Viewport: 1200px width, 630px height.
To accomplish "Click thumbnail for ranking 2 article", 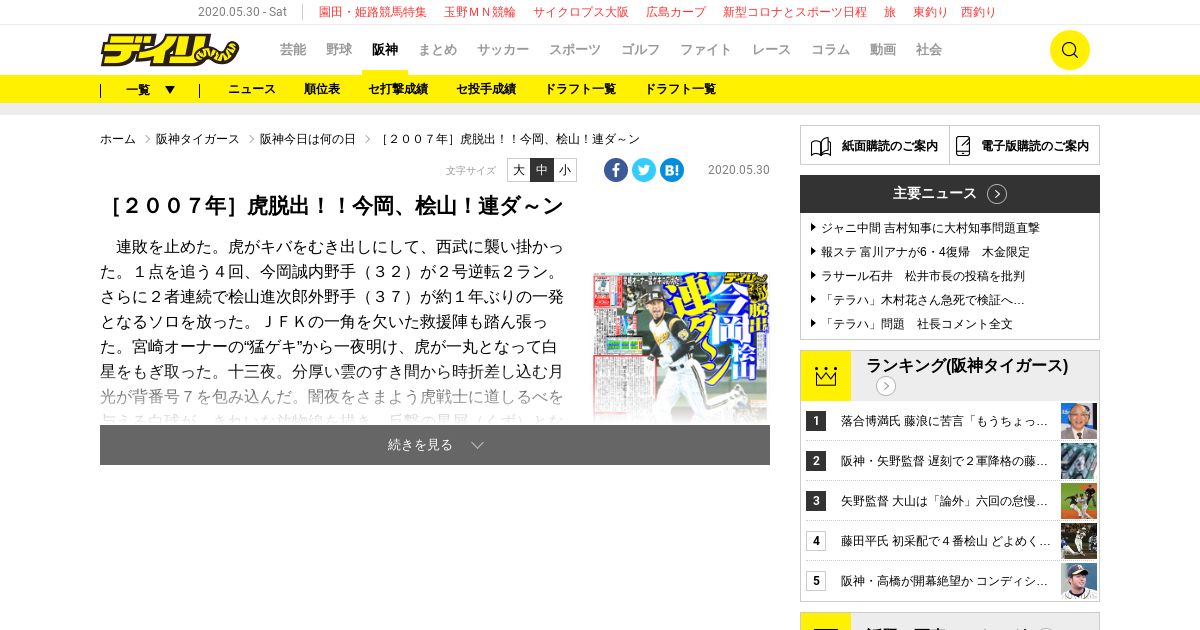I will click(1079, 461).
